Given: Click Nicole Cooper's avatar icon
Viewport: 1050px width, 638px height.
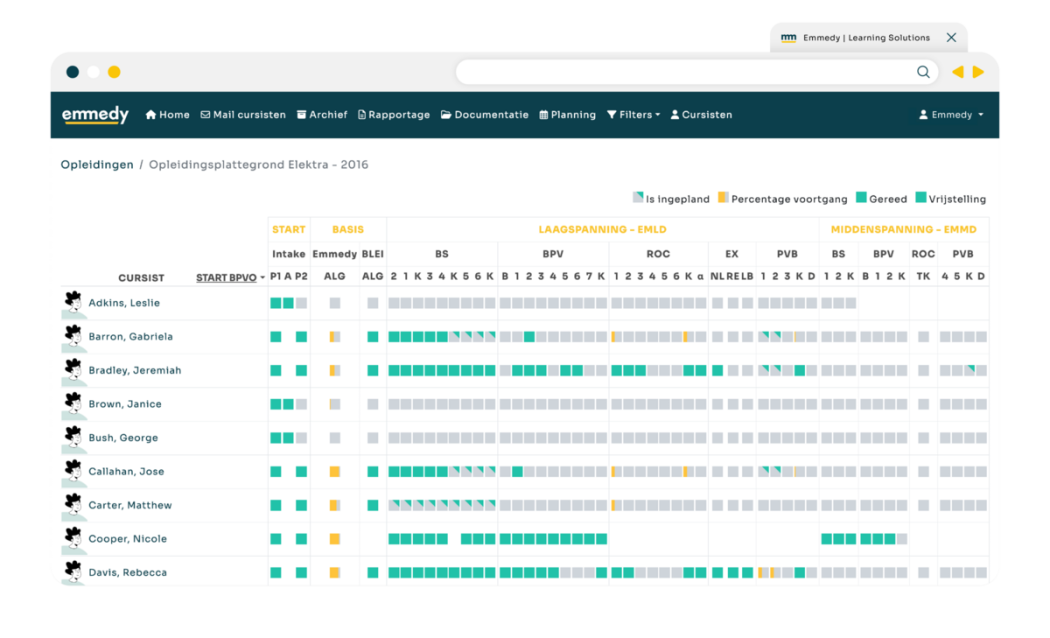Looking at the screenshot, I should pyautogui.click(x=72, y=538).
